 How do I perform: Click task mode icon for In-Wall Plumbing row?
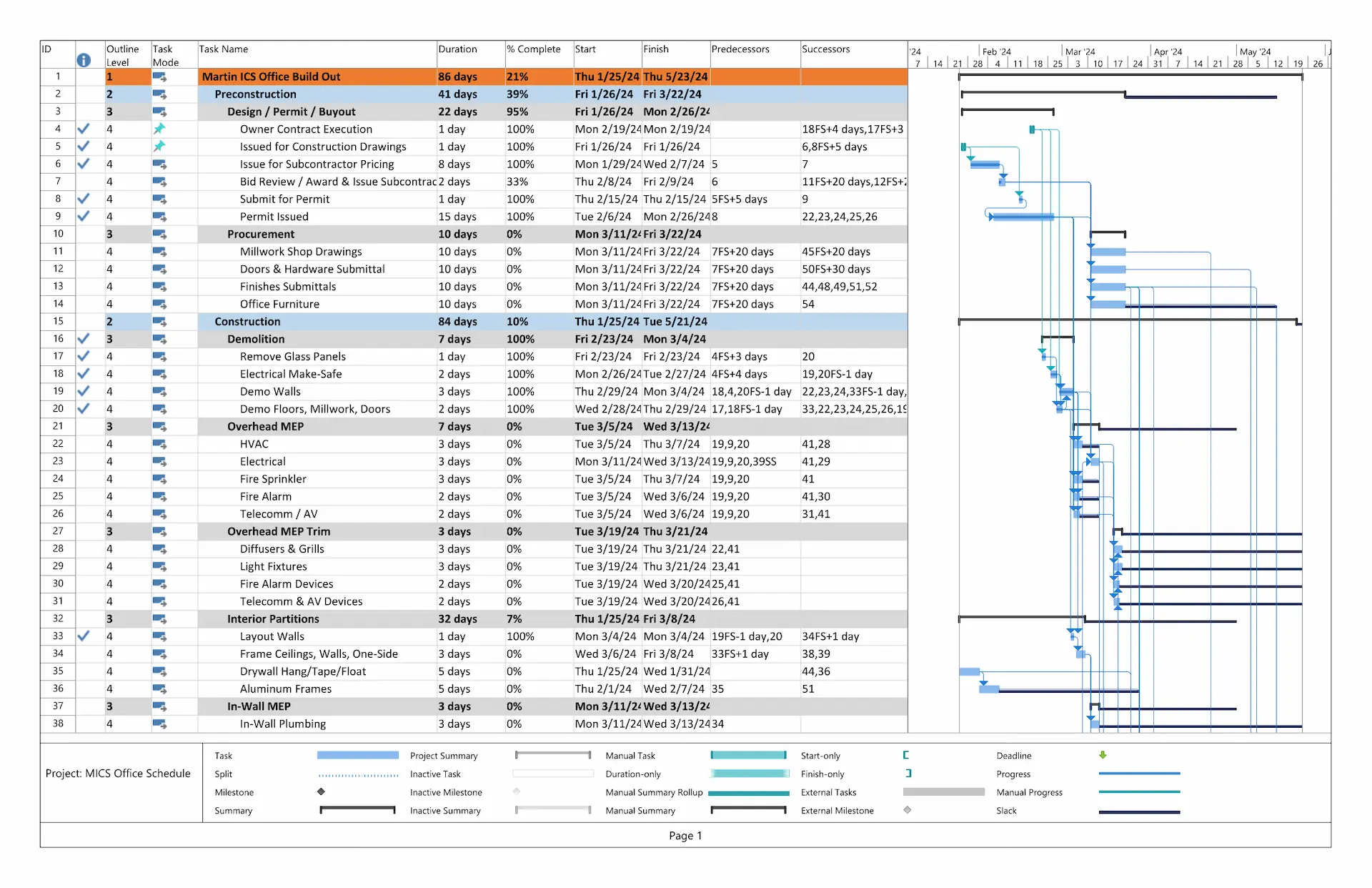tap(159, 724)
